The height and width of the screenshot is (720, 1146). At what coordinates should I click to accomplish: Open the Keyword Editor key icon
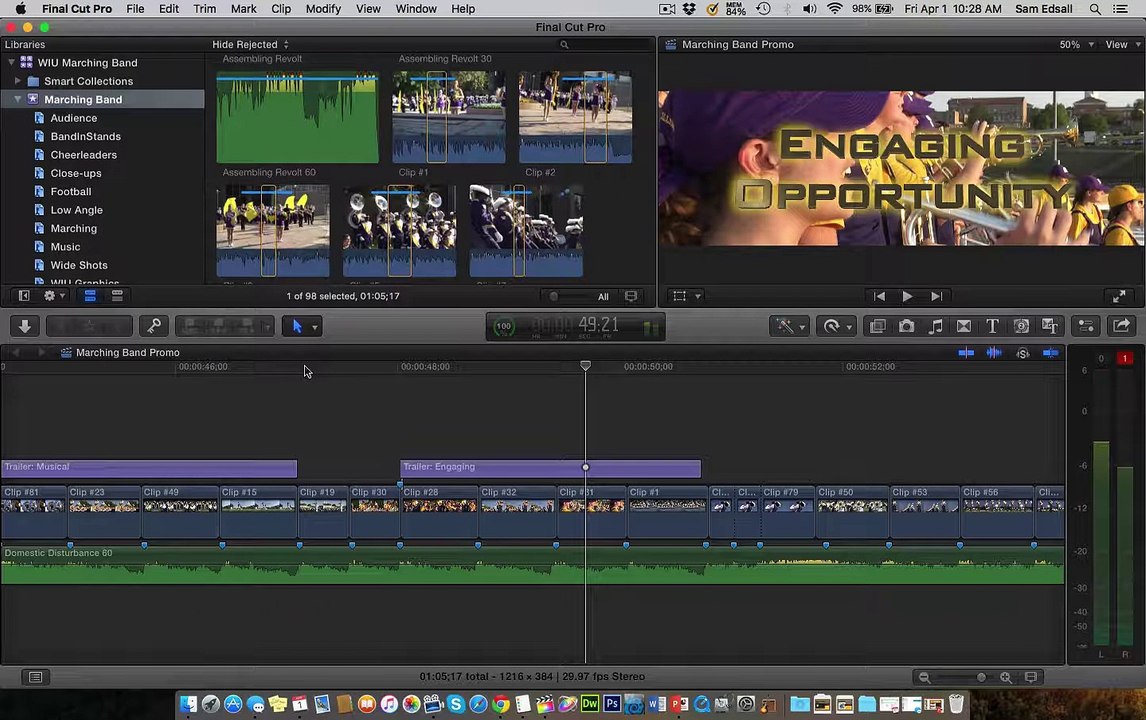[153, 326]
